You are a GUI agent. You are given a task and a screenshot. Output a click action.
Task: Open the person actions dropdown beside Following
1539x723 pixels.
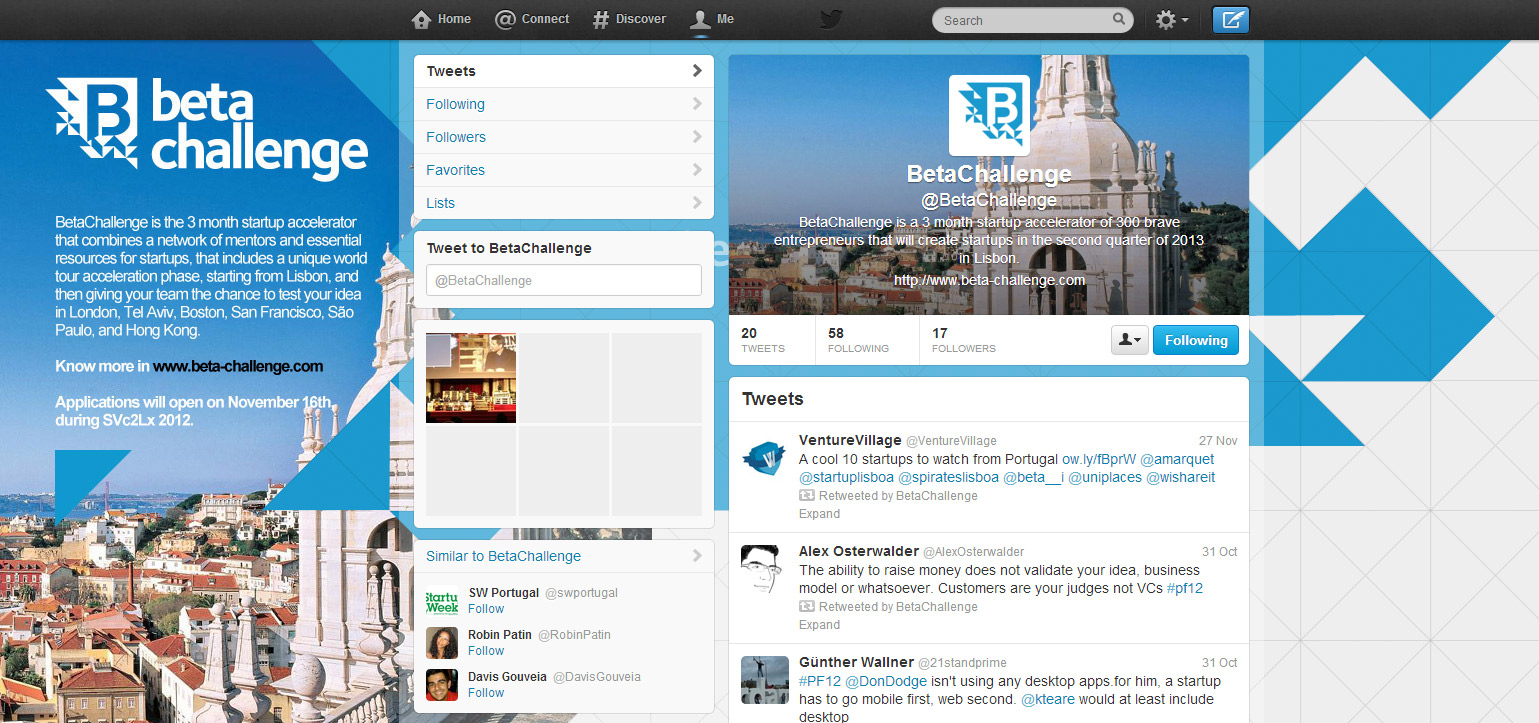click(1129, 339)
